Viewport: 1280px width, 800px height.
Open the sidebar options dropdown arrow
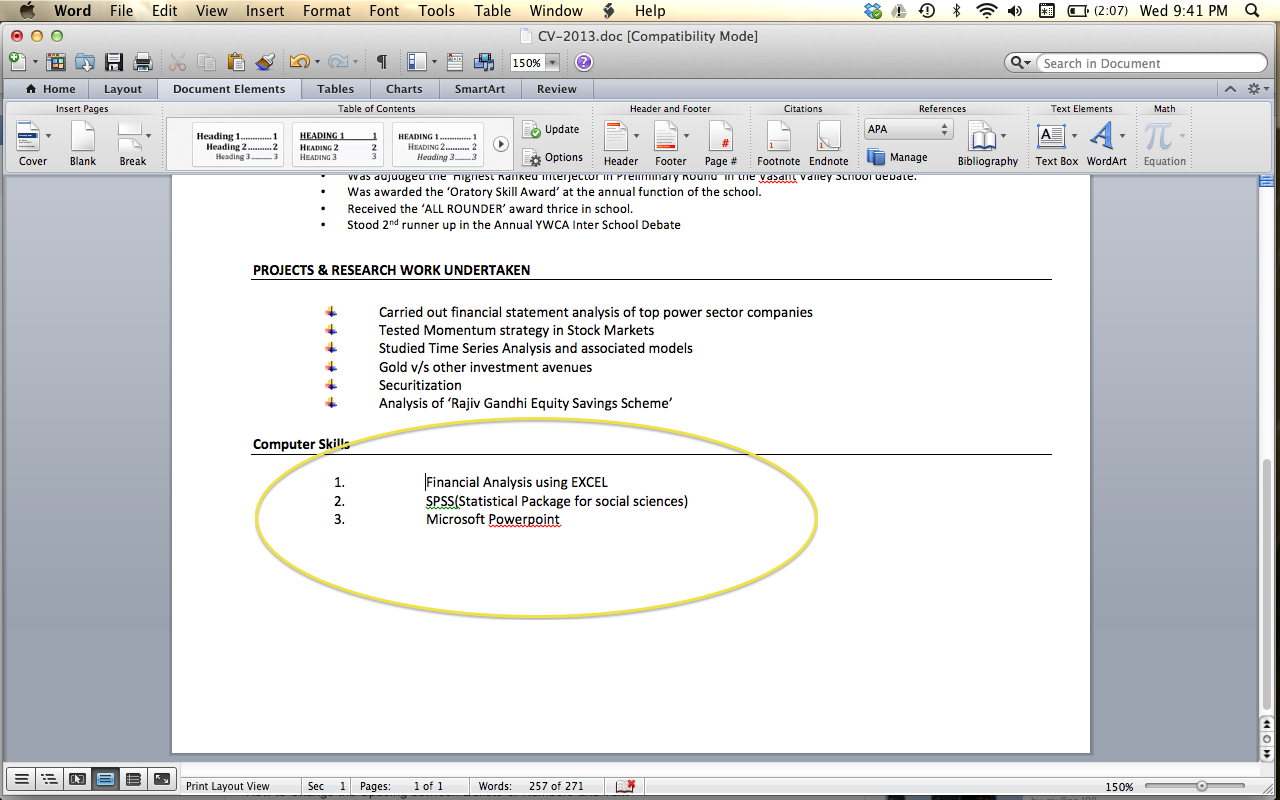434,62
